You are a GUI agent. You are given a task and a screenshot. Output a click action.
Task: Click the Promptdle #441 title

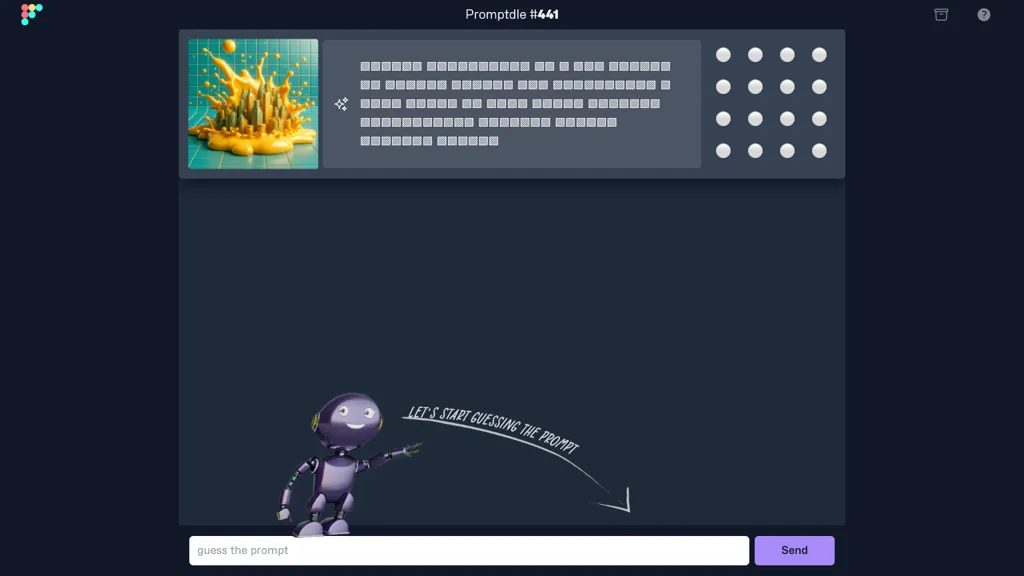(512, 14)
